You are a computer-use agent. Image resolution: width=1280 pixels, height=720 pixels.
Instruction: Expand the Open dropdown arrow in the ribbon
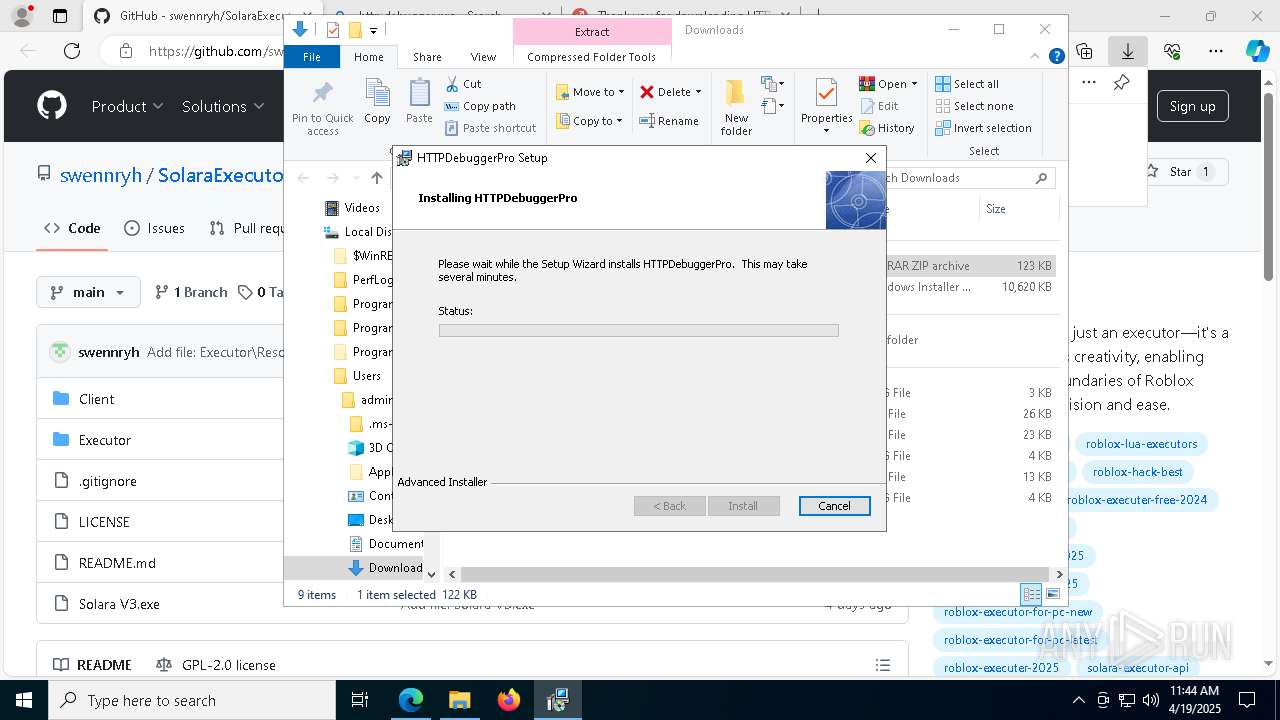tap(914, 84)
